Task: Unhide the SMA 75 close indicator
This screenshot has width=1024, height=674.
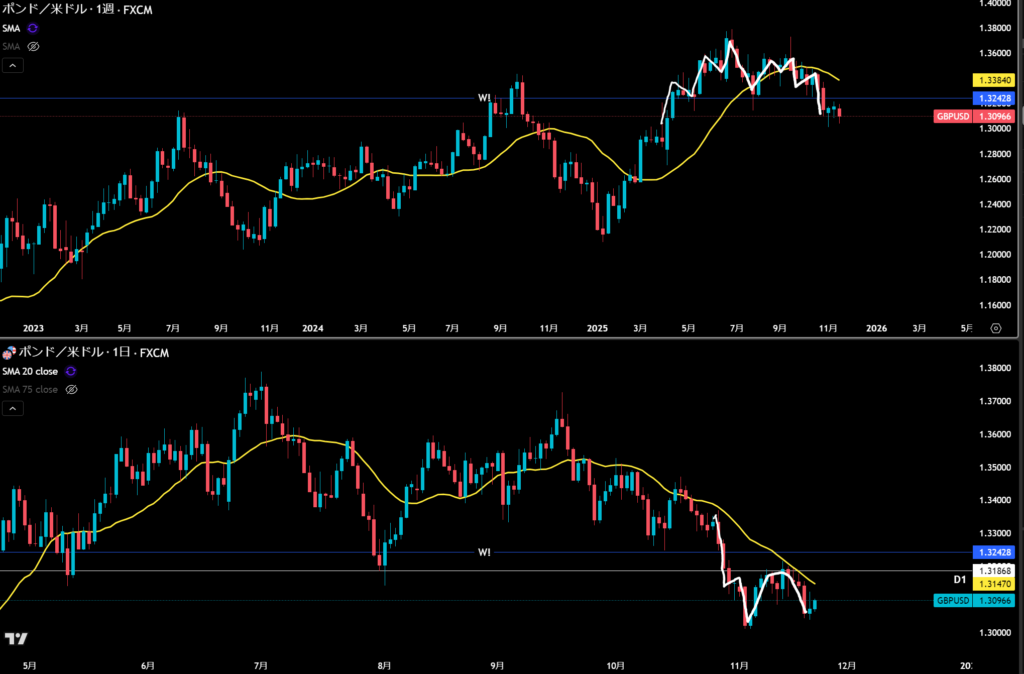Action: (72, 389)
